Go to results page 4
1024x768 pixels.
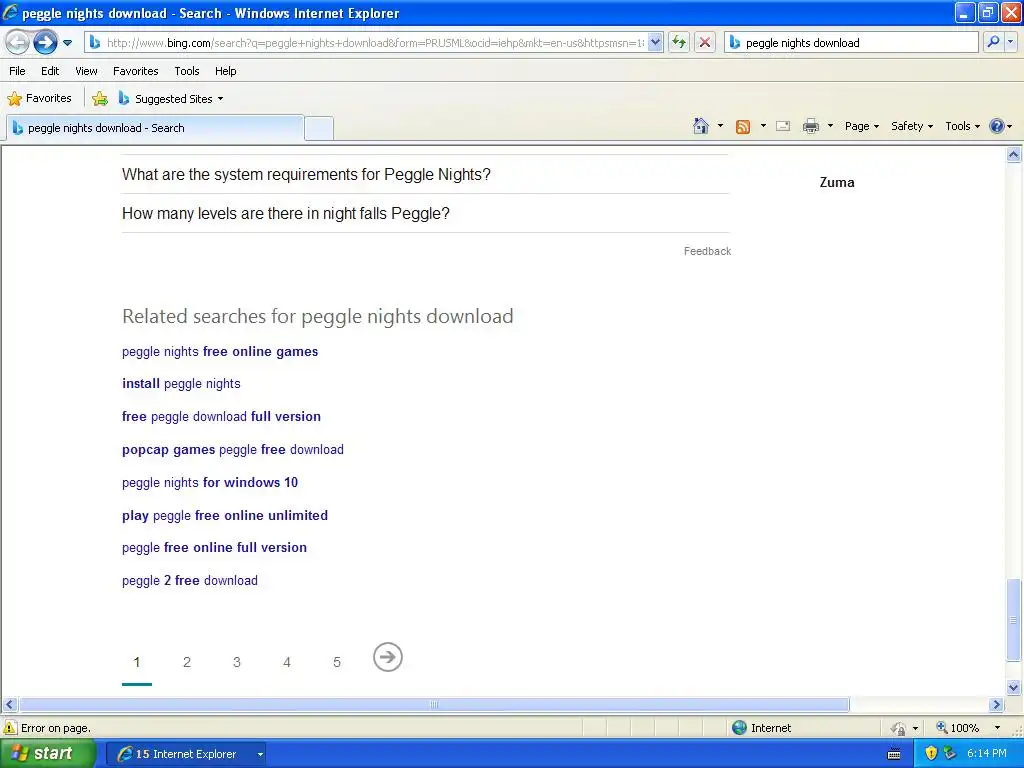287,662
